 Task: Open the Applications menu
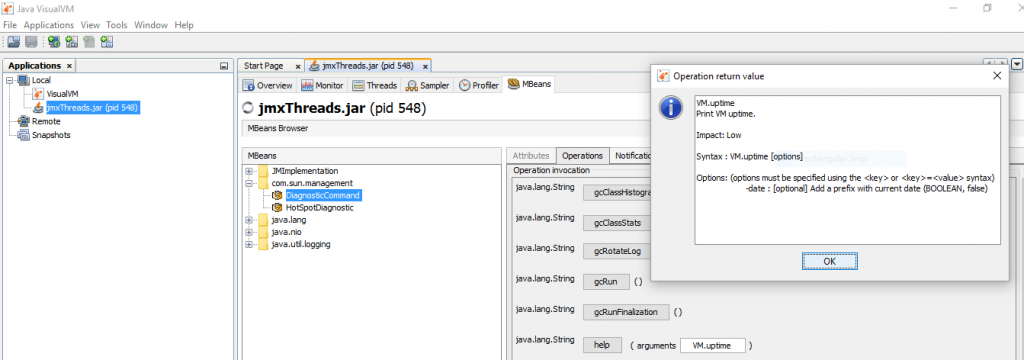pyautogui.click(x=49, y=25)
